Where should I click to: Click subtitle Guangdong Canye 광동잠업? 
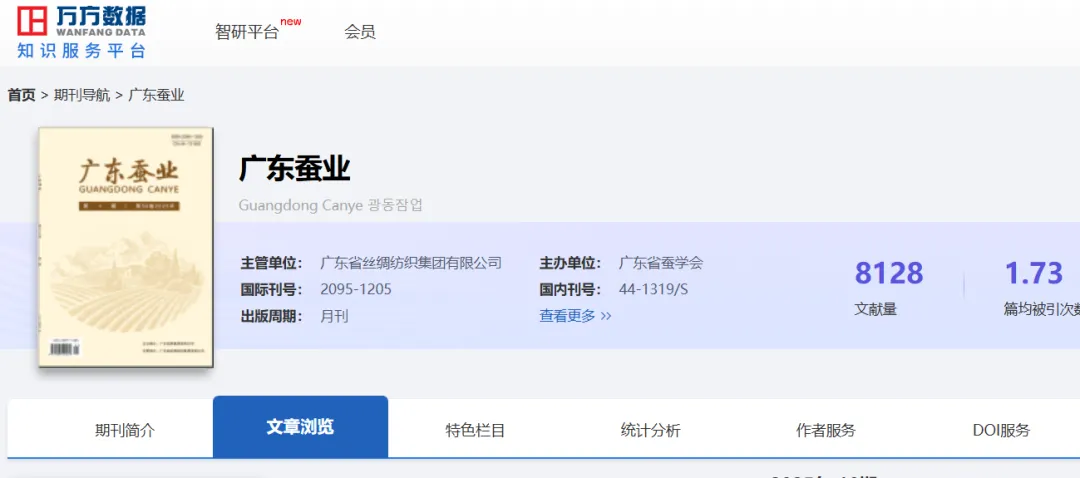331,205
